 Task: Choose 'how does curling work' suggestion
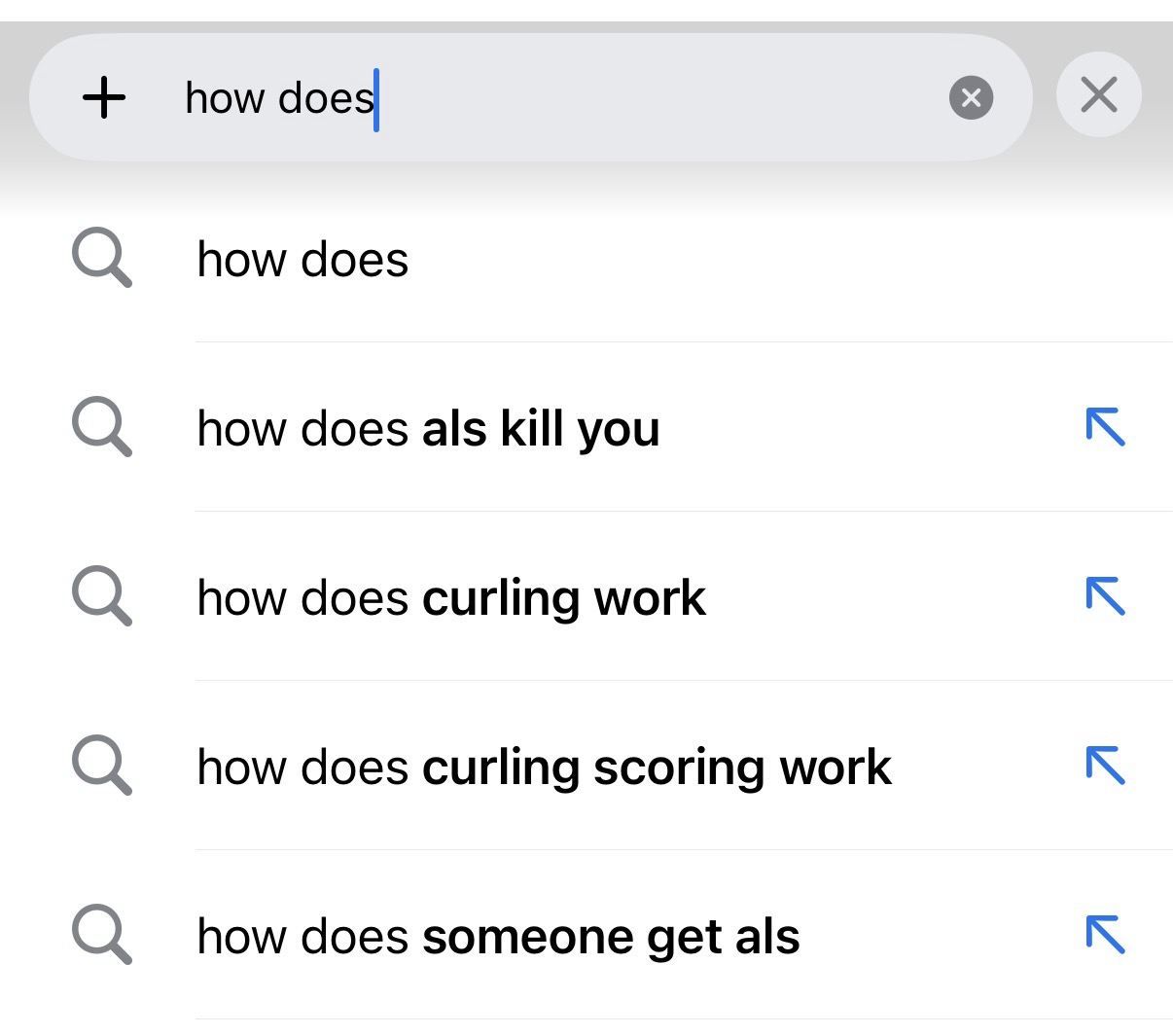(x=450, y=598)
